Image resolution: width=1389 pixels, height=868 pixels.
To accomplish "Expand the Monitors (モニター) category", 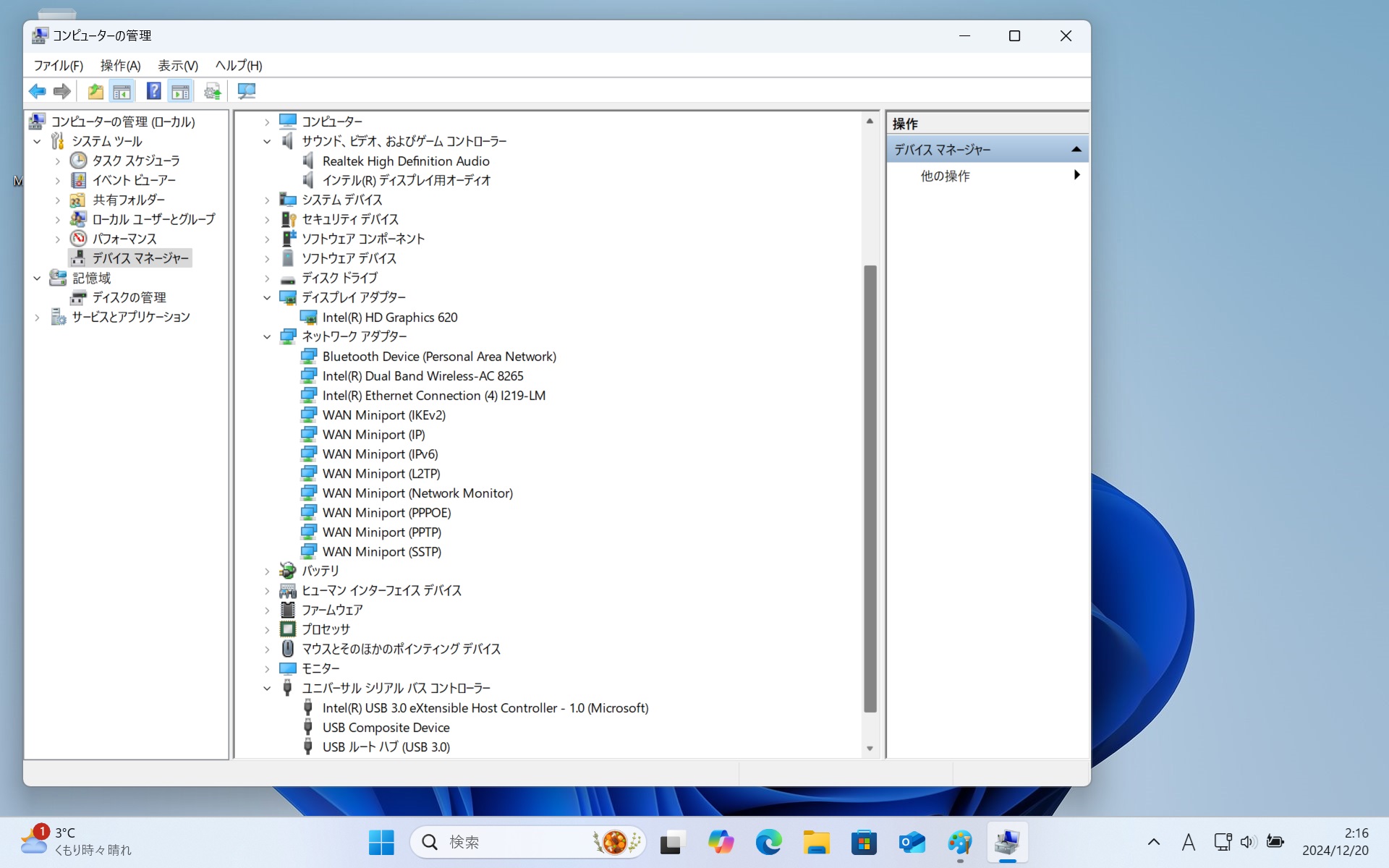I will pyautogui.click(x=267, y=668).
